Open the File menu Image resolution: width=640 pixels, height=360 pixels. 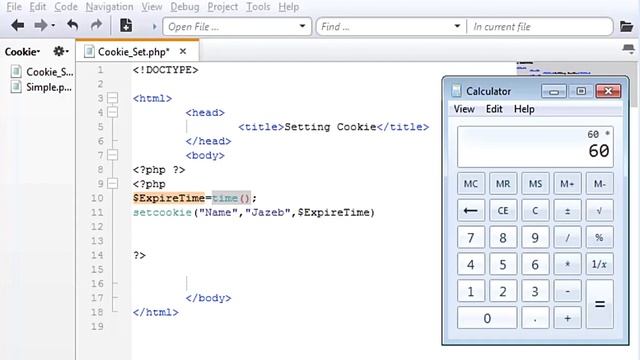[x=14, y=7]
